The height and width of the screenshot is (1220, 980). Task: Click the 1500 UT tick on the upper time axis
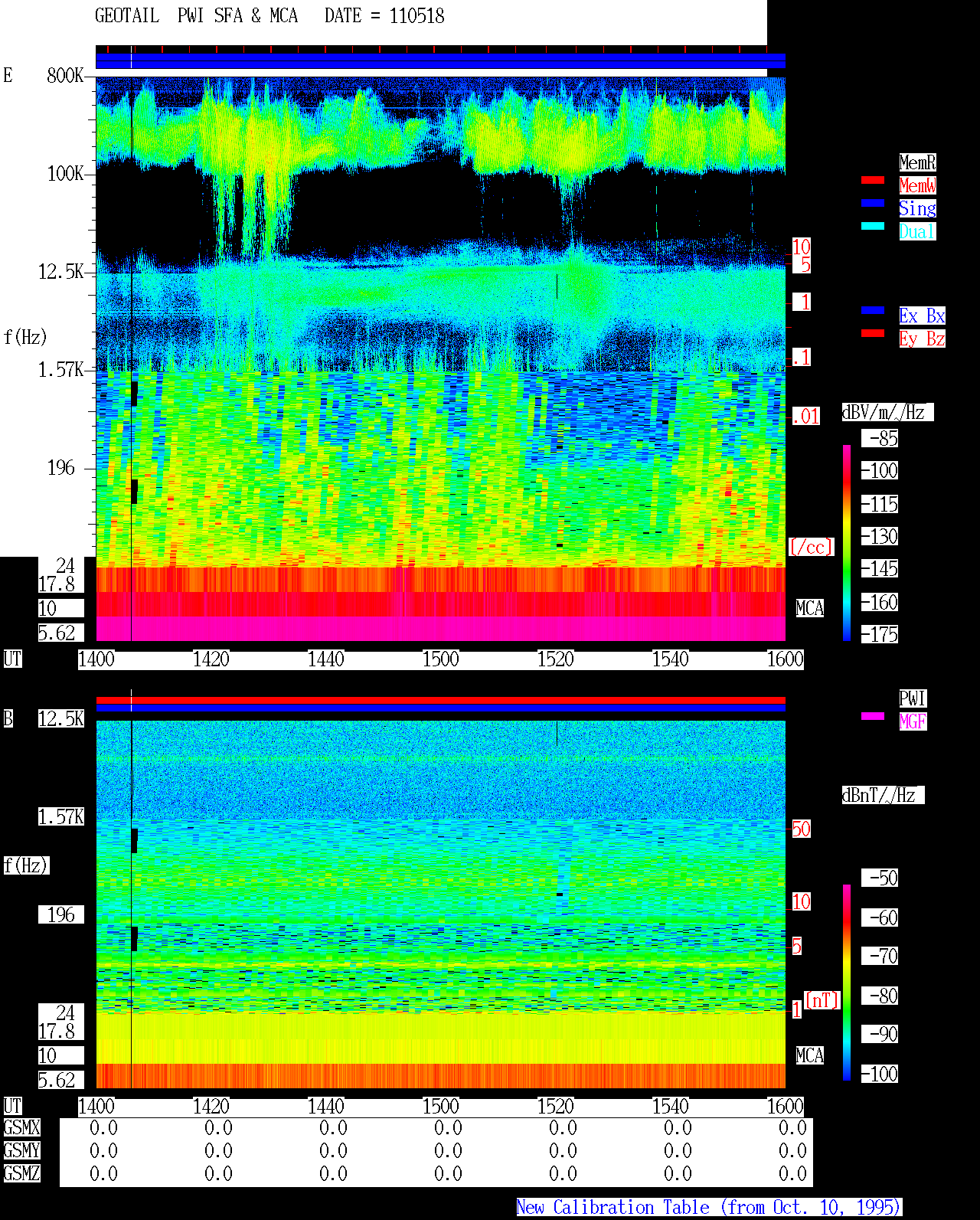tap(441, 659)
